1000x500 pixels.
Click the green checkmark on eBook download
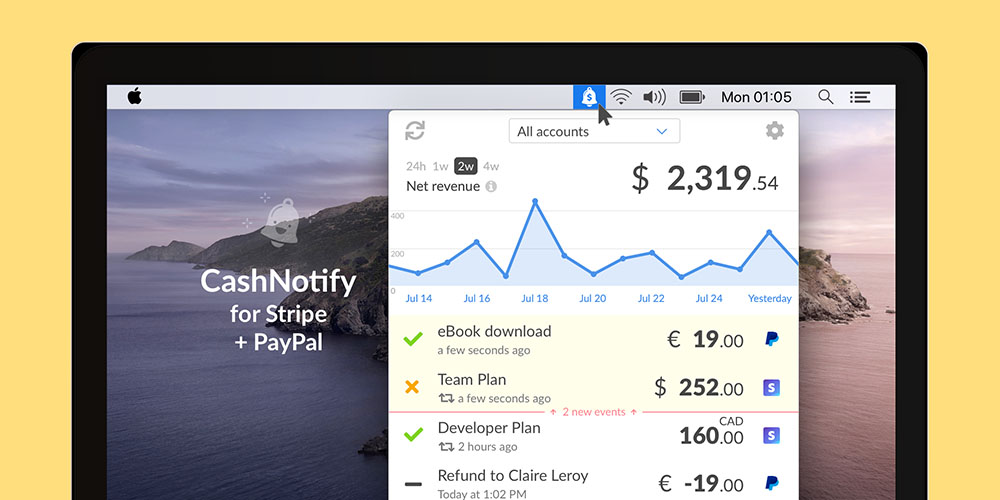(413, 339)
